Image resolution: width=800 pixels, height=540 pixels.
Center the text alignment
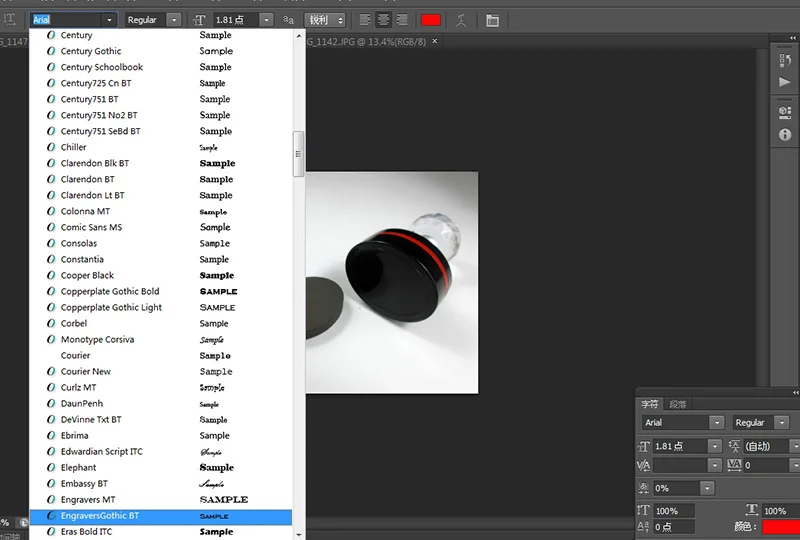tap(383, 20)
